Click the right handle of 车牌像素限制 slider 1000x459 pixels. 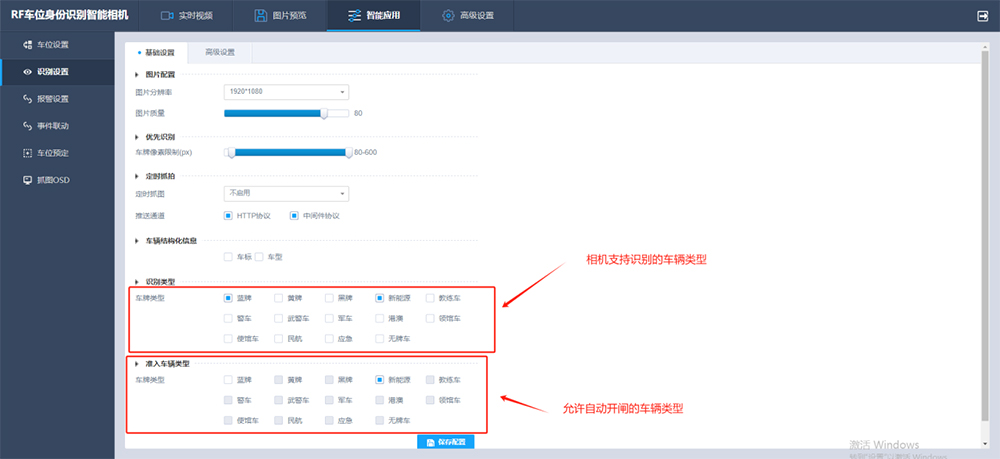[x=349, y=153]
